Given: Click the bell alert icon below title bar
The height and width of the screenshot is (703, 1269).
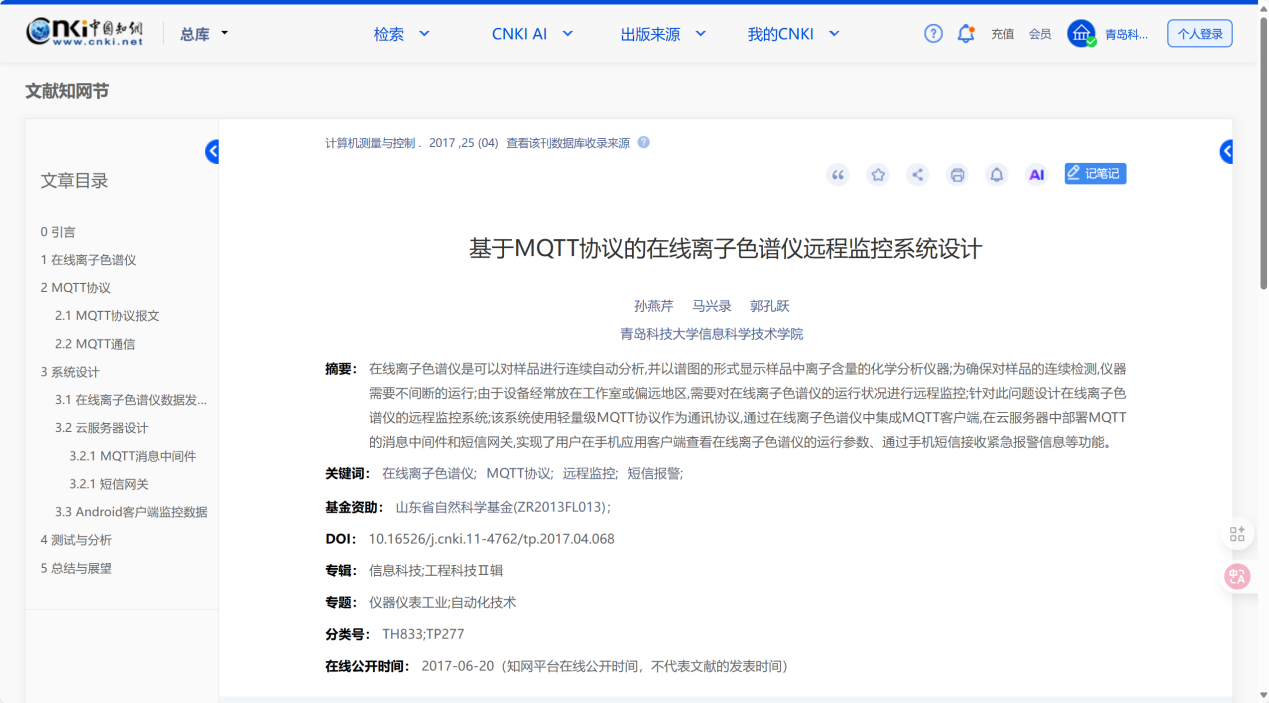Looking at the screenshot, I should [997, 175].
